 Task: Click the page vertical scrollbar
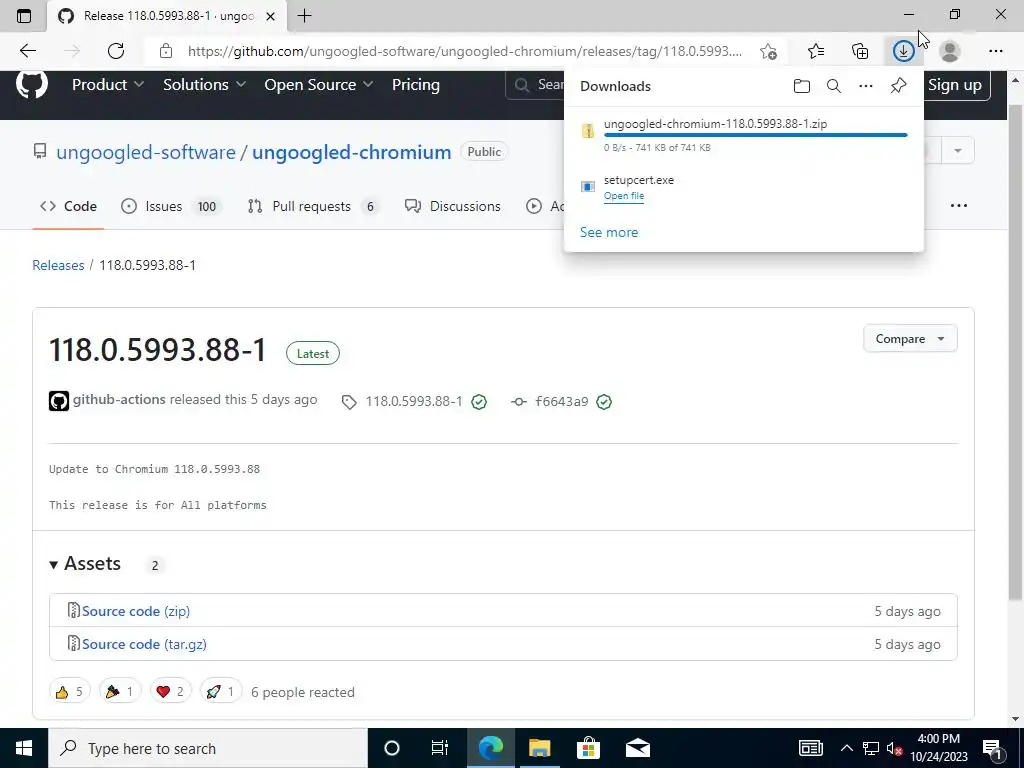click(1015, 353)
